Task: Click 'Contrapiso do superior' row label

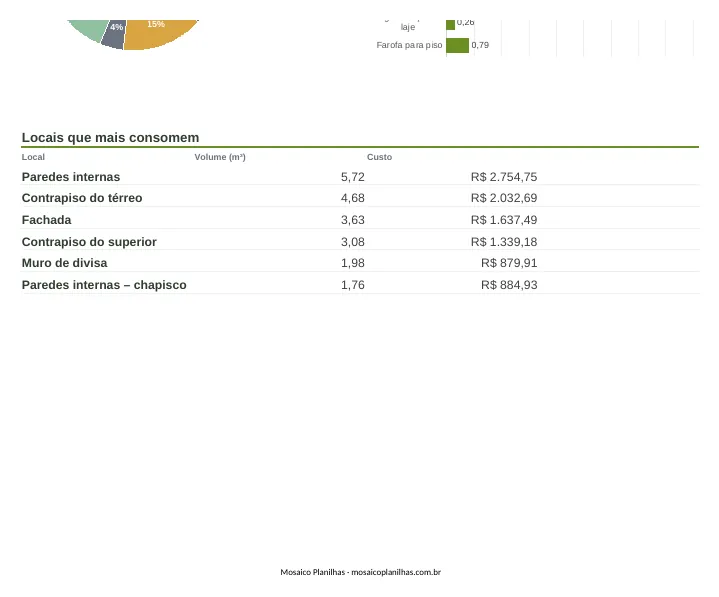Action: 89,242
